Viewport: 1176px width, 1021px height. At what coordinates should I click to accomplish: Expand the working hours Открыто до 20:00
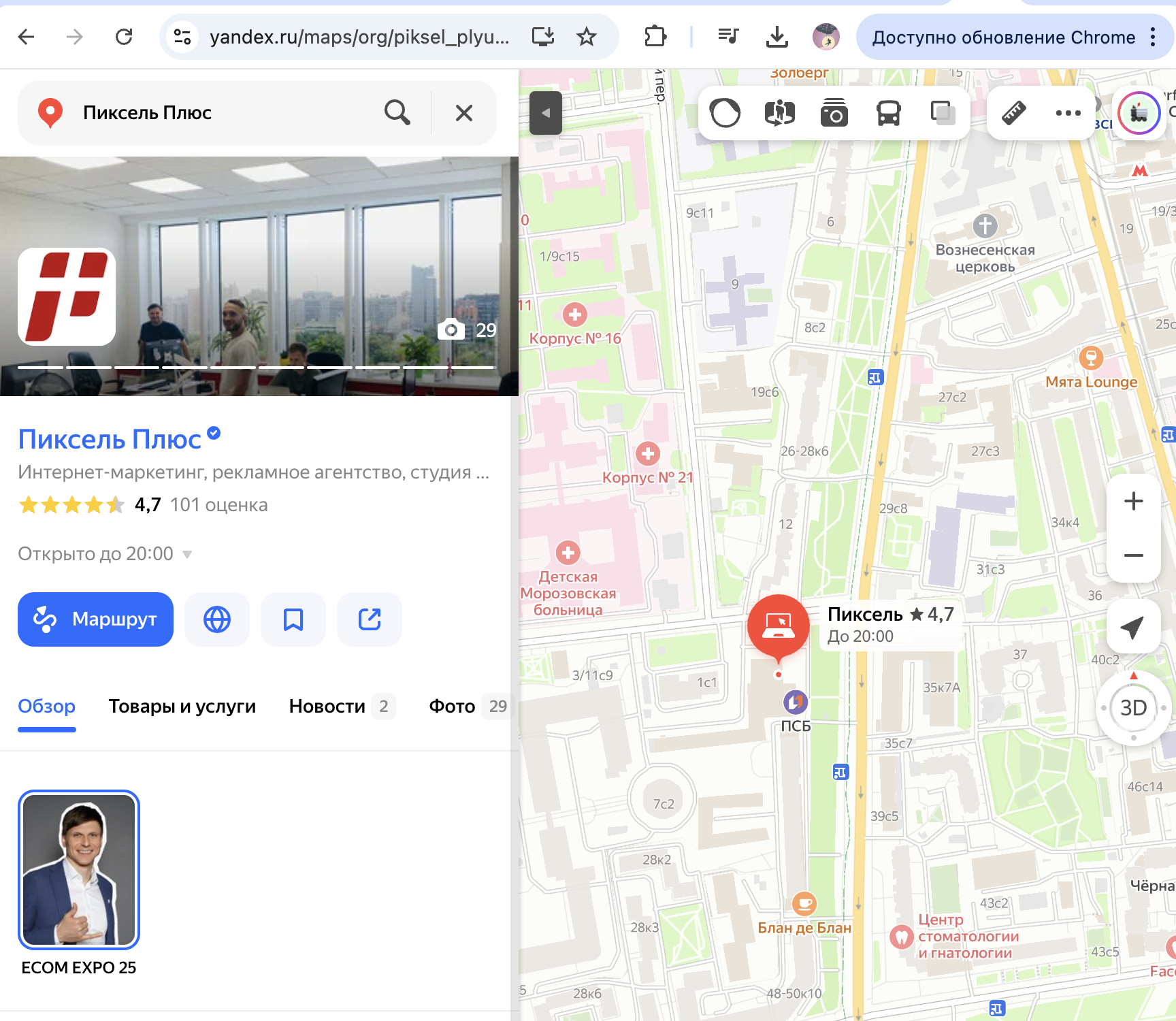(105, 554)
